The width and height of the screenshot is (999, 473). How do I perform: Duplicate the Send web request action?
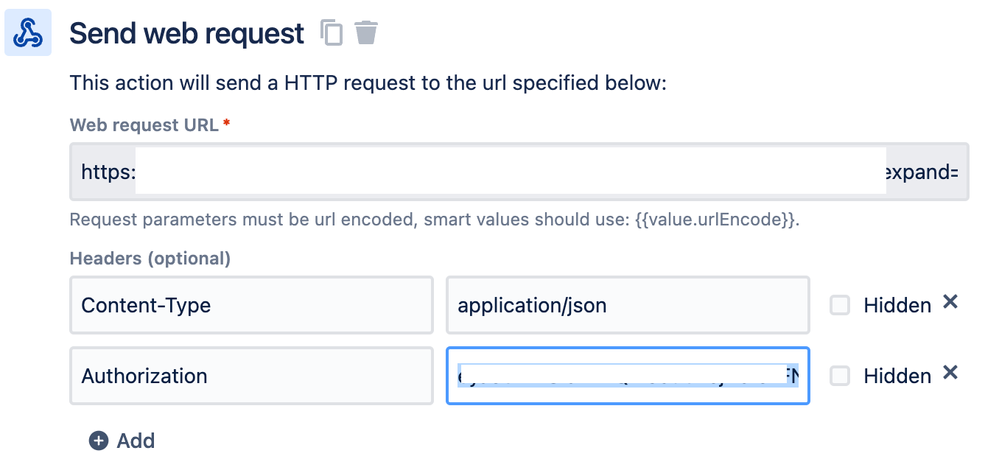click(331, 33)
